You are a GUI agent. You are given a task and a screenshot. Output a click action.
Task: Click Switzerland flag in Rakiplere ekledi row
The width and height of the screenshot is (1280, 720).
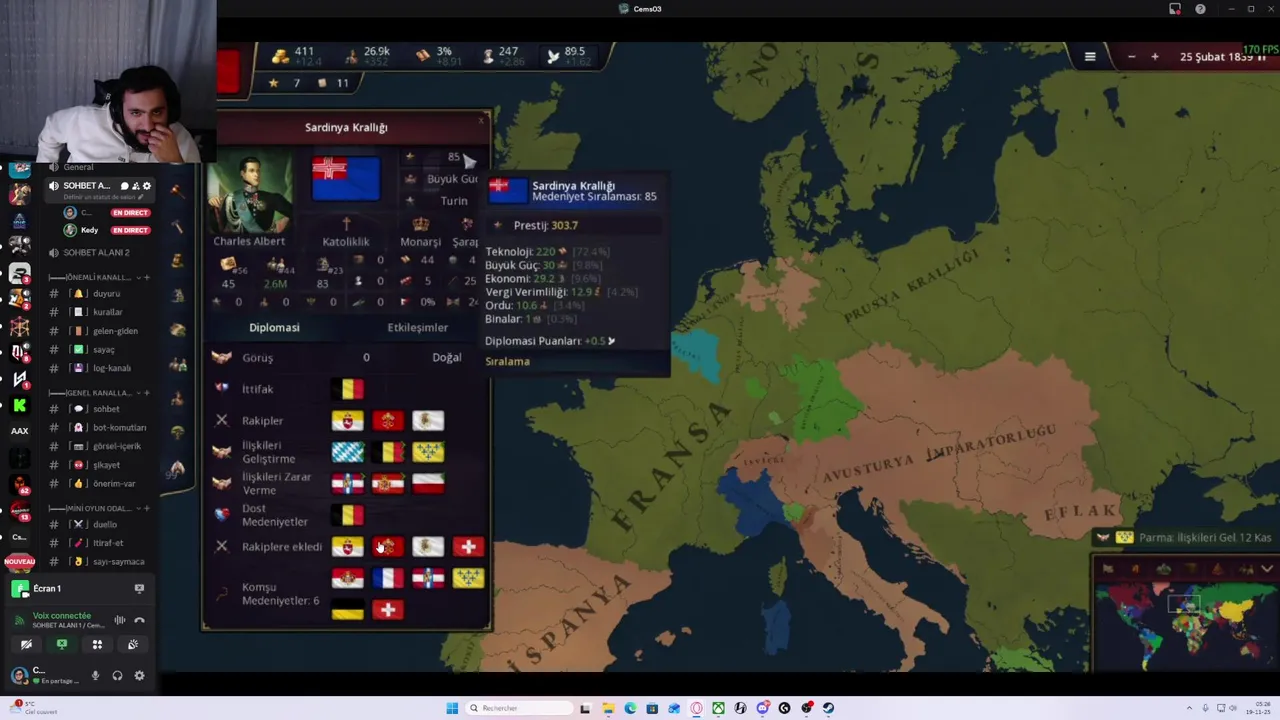pos(468,547)
